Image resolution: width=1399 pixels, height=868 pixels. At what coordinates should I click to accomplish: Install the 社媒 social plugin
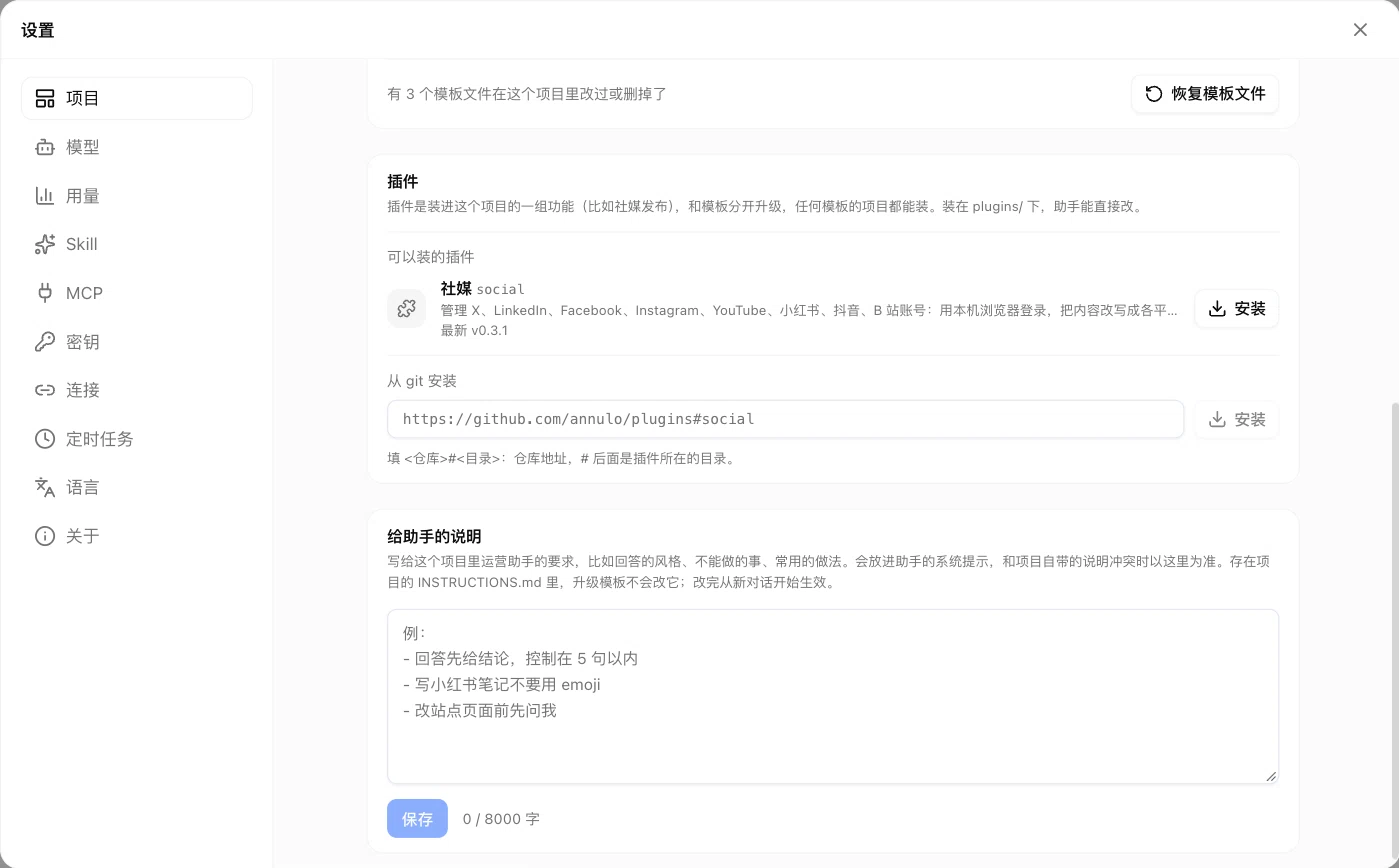1236,309
